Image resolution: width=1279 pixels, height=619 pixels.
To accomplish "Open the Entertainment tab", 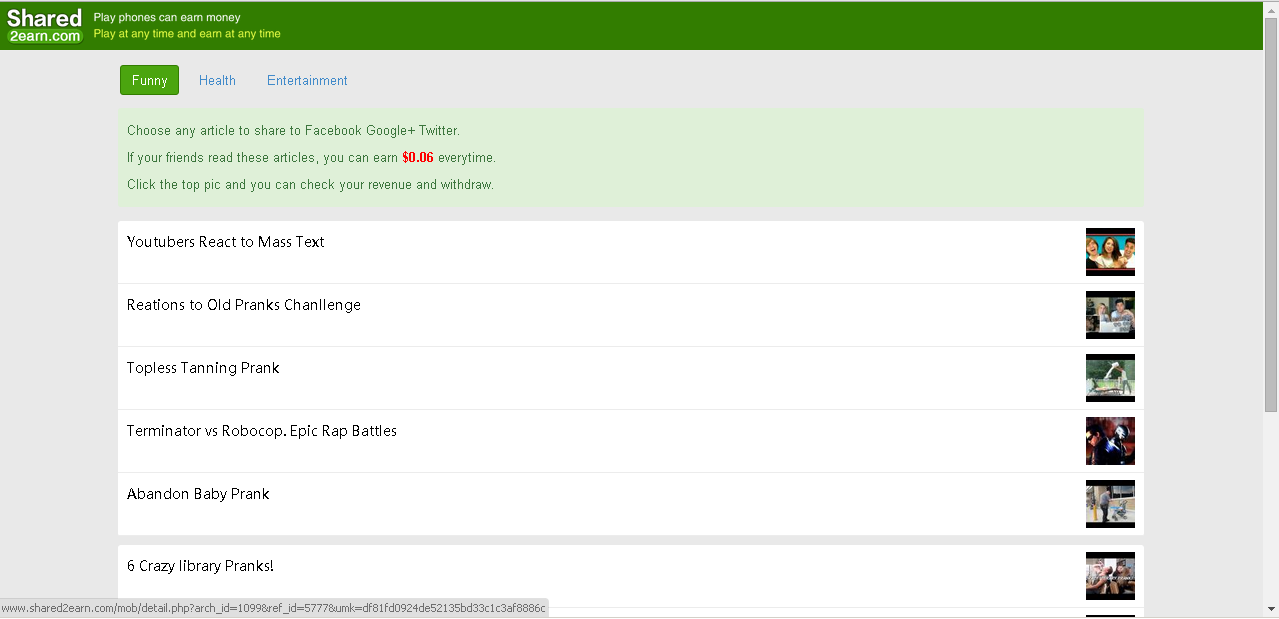I will click(307, 80).
